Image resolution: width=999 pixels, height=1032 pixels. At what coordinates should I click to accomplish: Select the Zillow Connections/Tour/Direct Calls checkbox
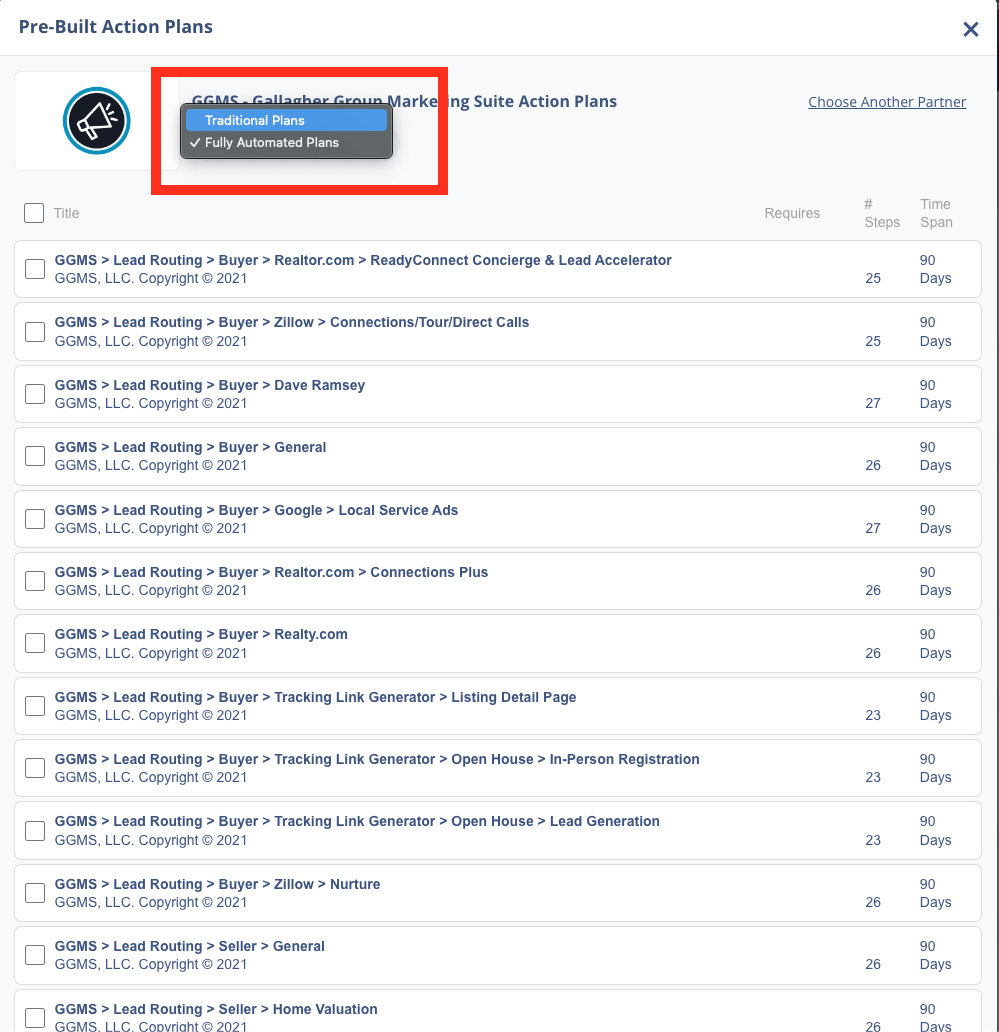point(35,332)
